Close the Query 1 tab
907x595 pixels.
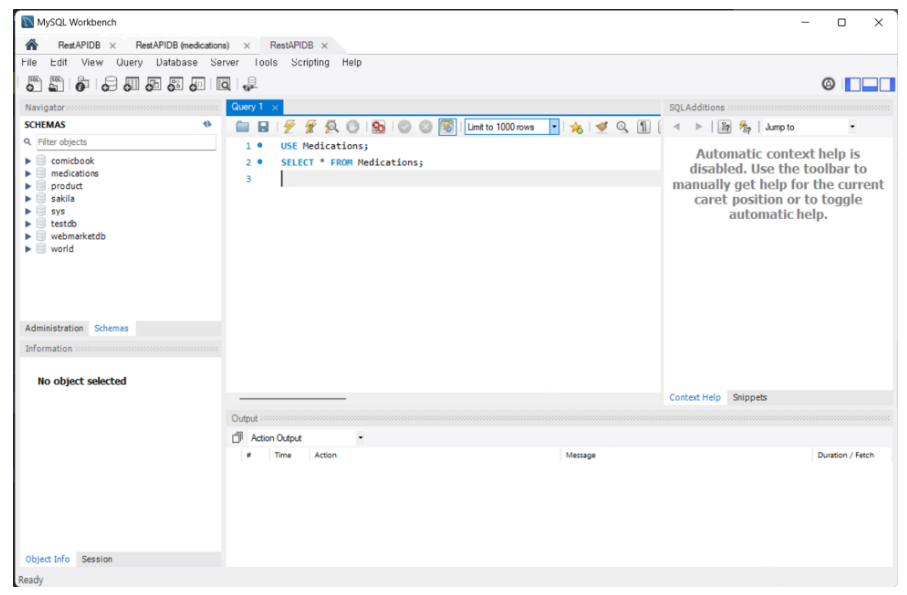click(275, 108)
